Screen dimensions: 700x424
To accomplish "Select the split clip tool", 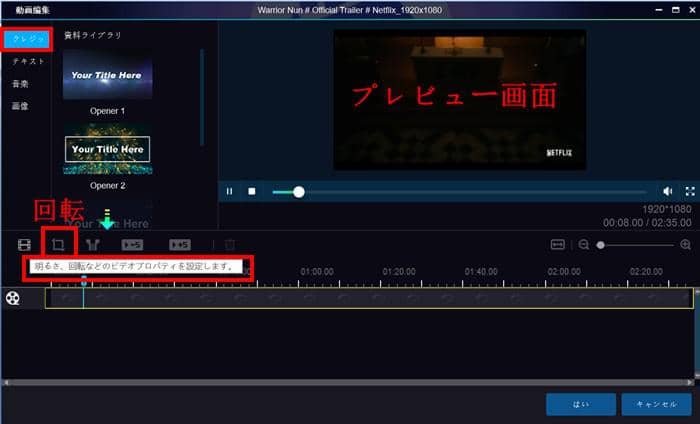I will [x=93, y=245].
